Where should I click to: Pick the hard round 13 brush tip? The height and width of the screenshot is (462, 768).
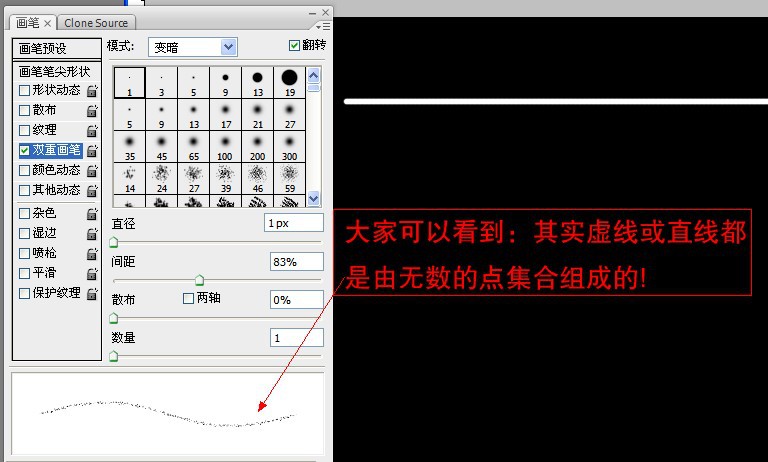click(258, 83)
